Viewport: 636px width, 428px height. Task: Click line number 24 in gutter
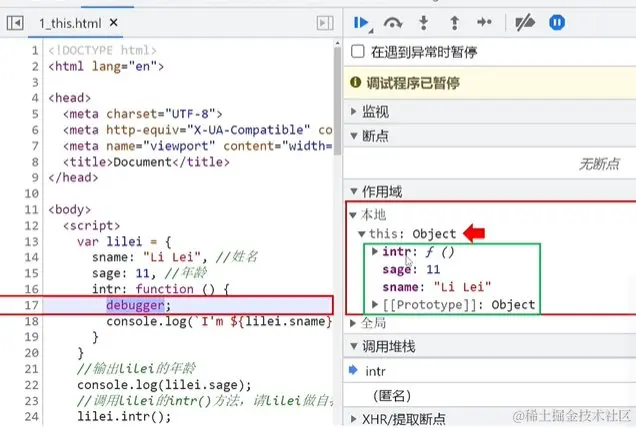pyautogui.click(x=31, y=417)
